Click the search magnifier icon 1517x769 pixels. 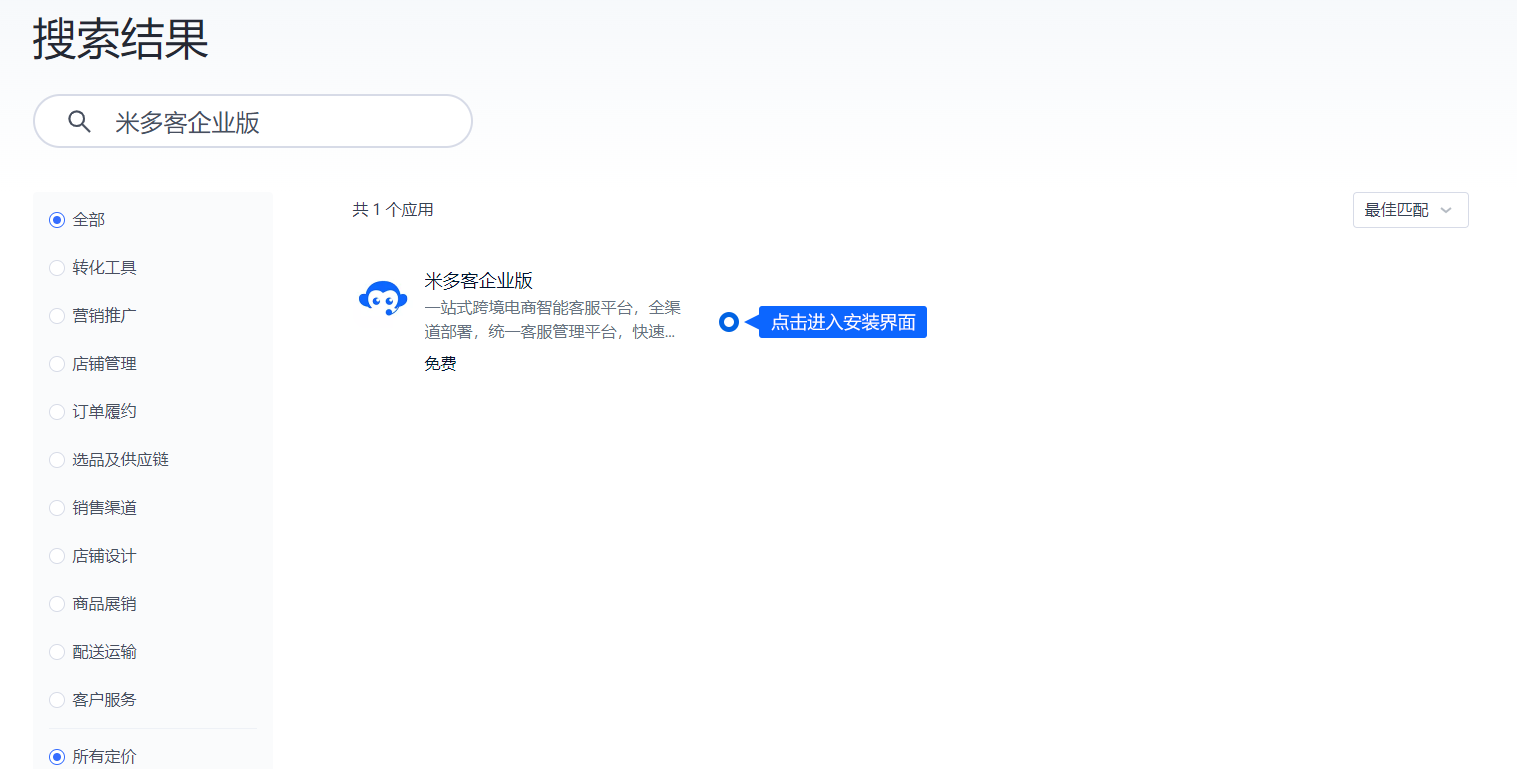pyautogui.click(x=79, y=122)
